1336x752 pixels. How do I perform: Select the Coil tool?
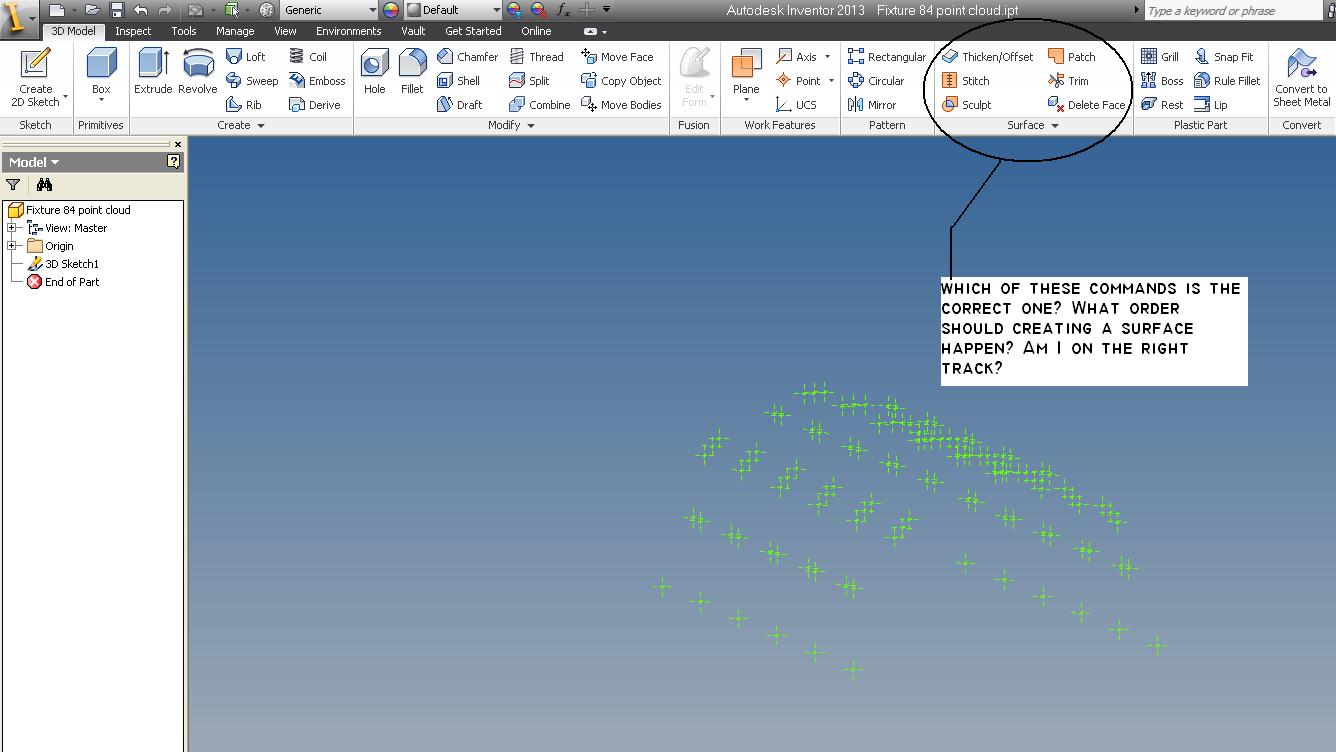pos(308,57)
